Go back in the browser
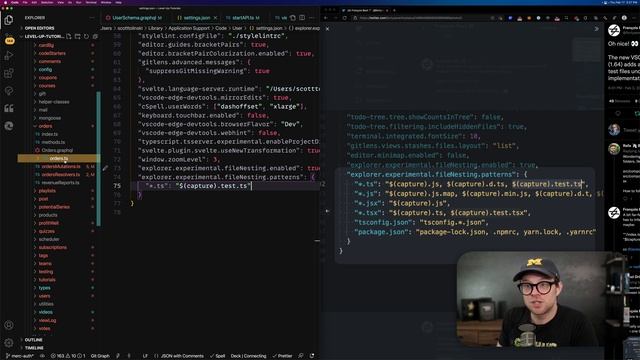This screenshot has width=640, height=360. point(326,18)
